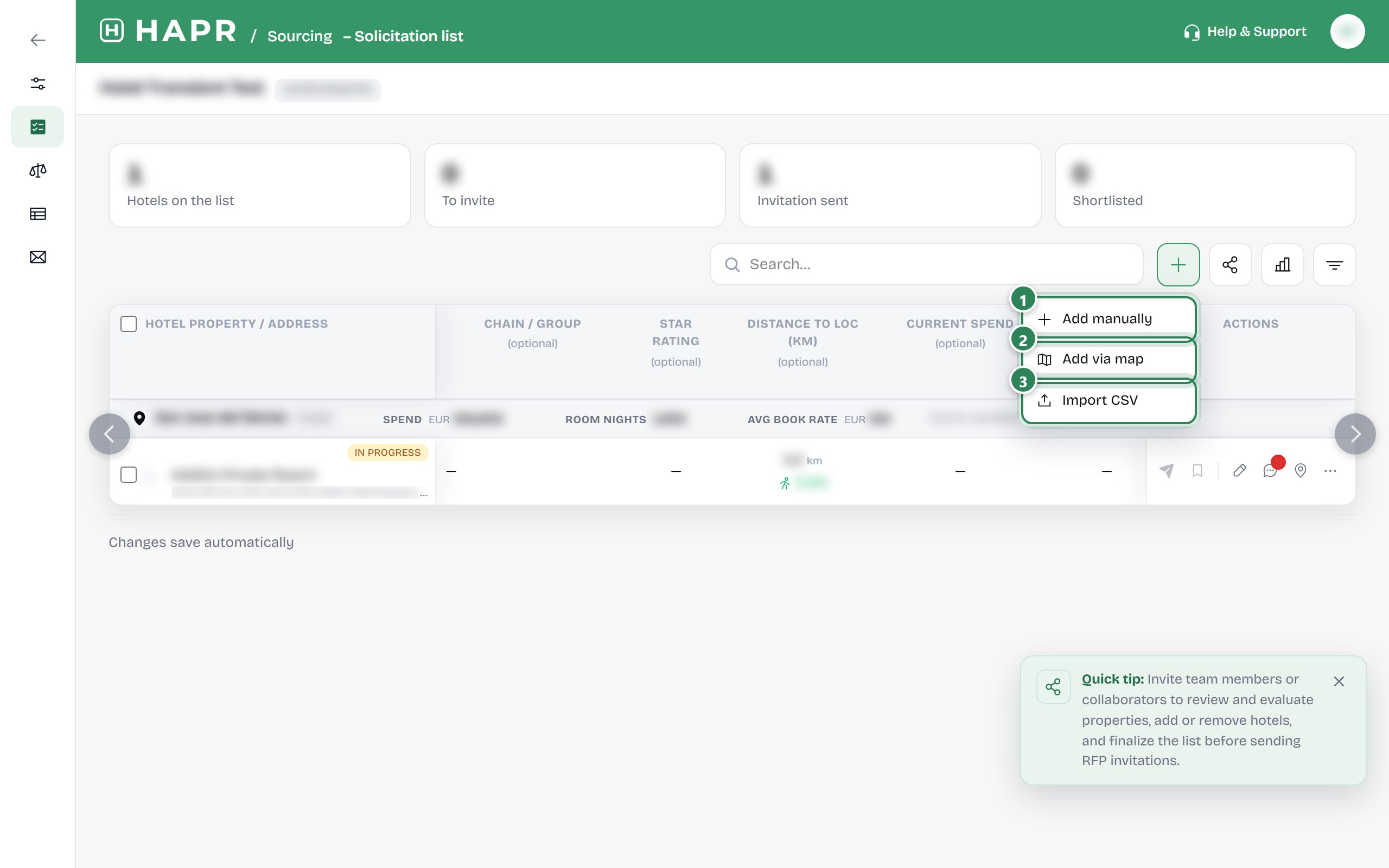This screenshot has width=1389, height=868.
Task: Click the pencil edit icon in the row
Action: click(x=1240, y=471)
